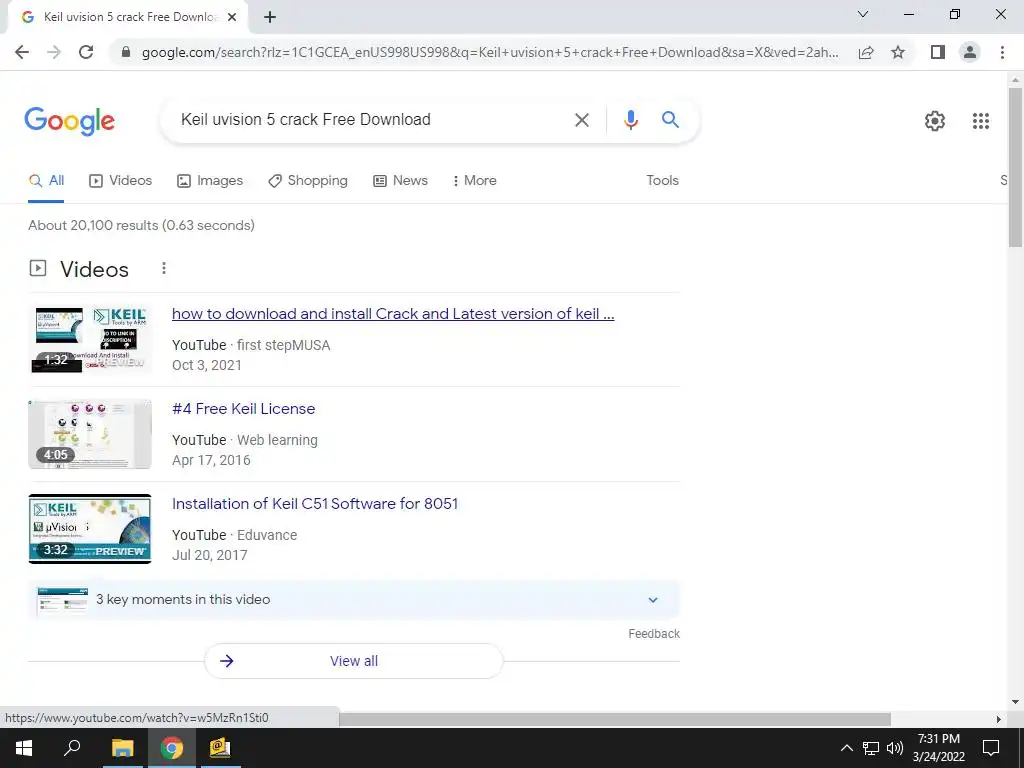Switch to the Shopping results tab
The width and height of the screenshot is (1024, 768).
pyautogui.click(x=308, y=181)
